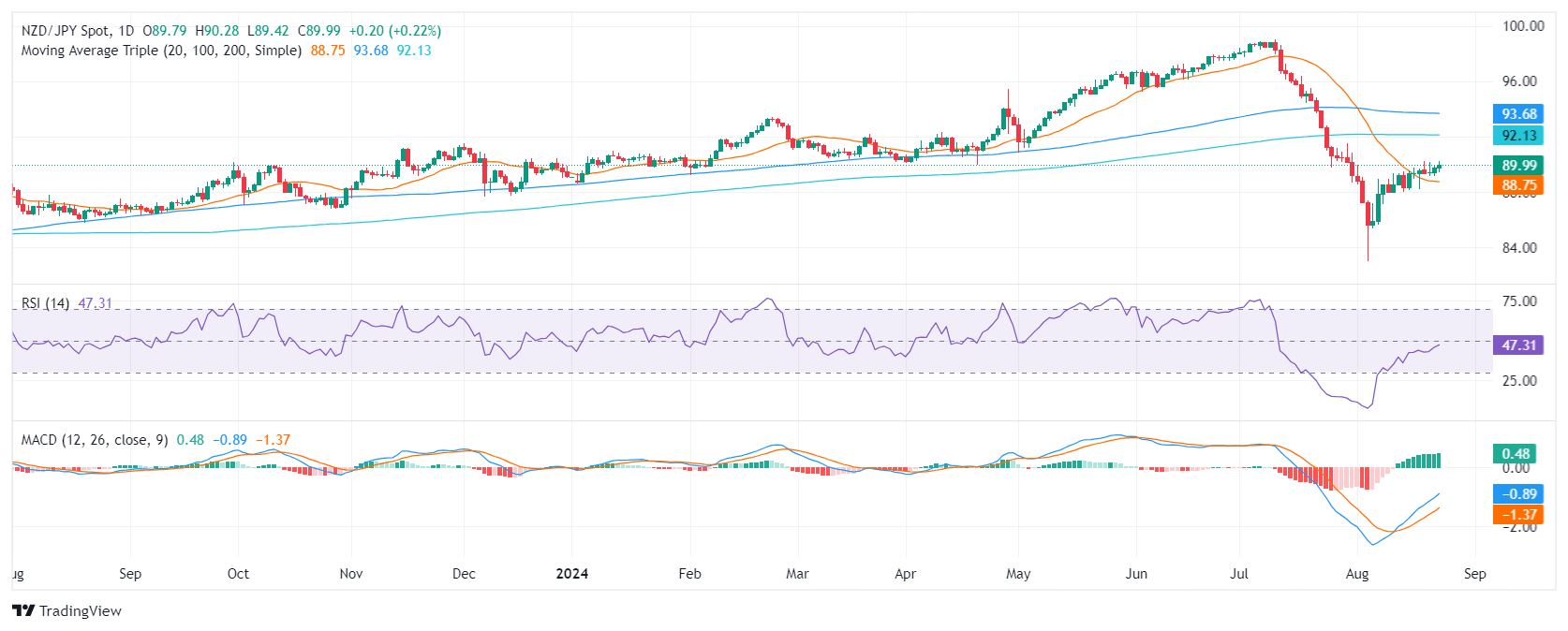The image size is (1568, 631).
Task: Click the purple 47.31 RSI value tag
Action: tap(1519, 345)
